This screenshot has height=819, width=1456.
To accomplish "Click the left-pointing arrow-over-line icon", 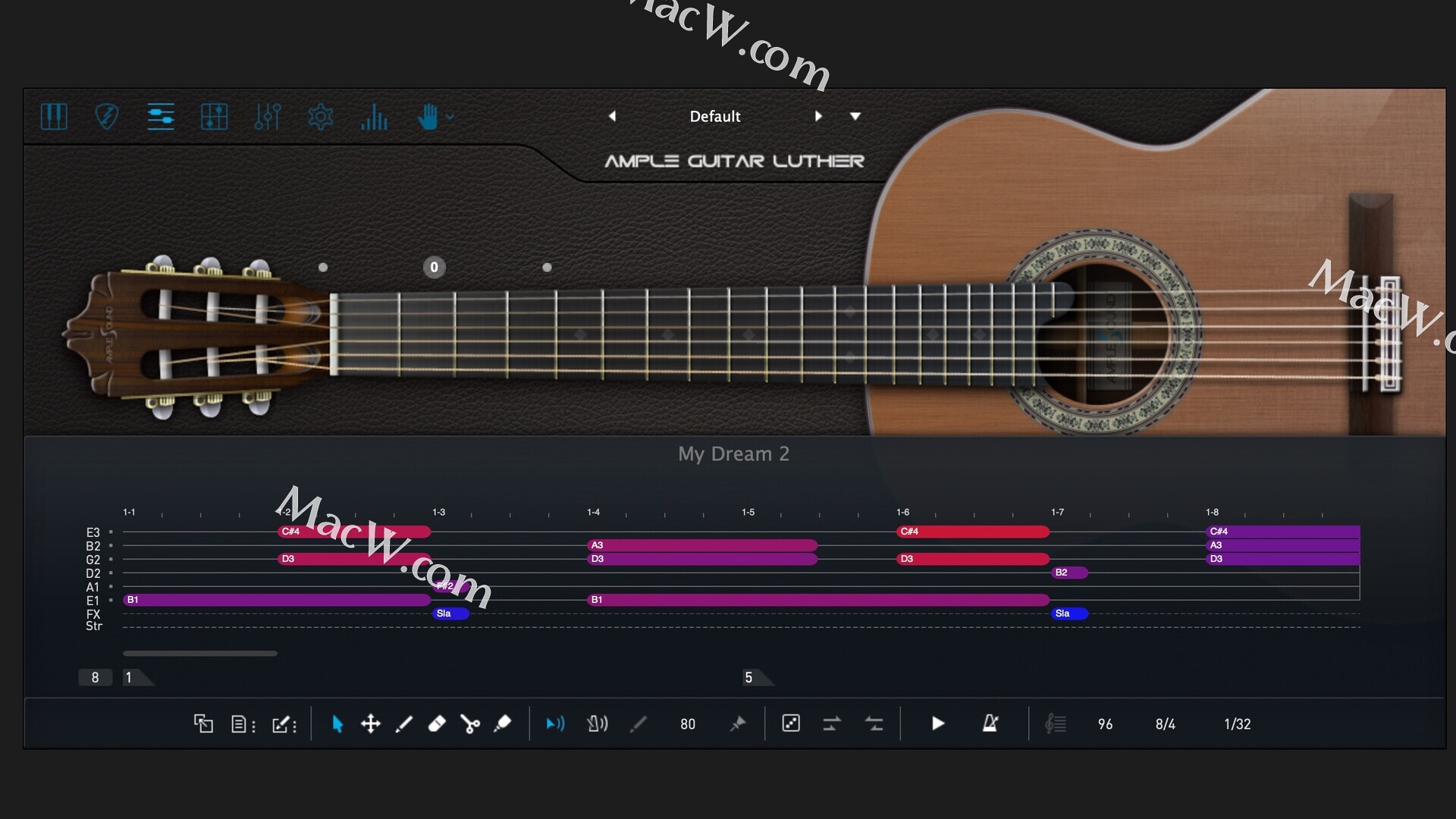I will click(x=874, y=724).
